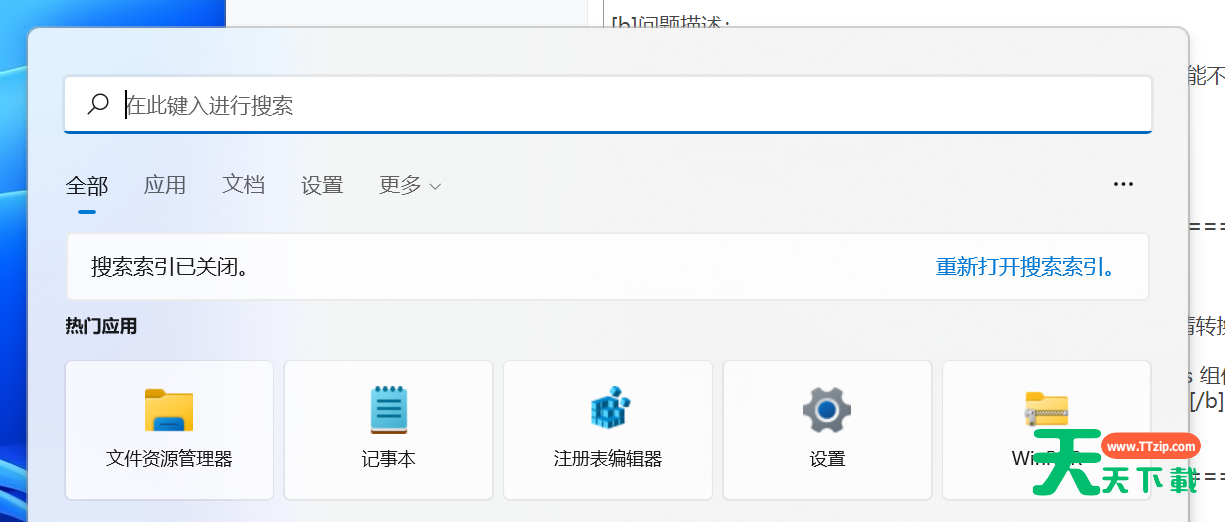The image size is (1225, 522).
Task: Open the three-dot options menu
Action: click(x=1123, y=185)
